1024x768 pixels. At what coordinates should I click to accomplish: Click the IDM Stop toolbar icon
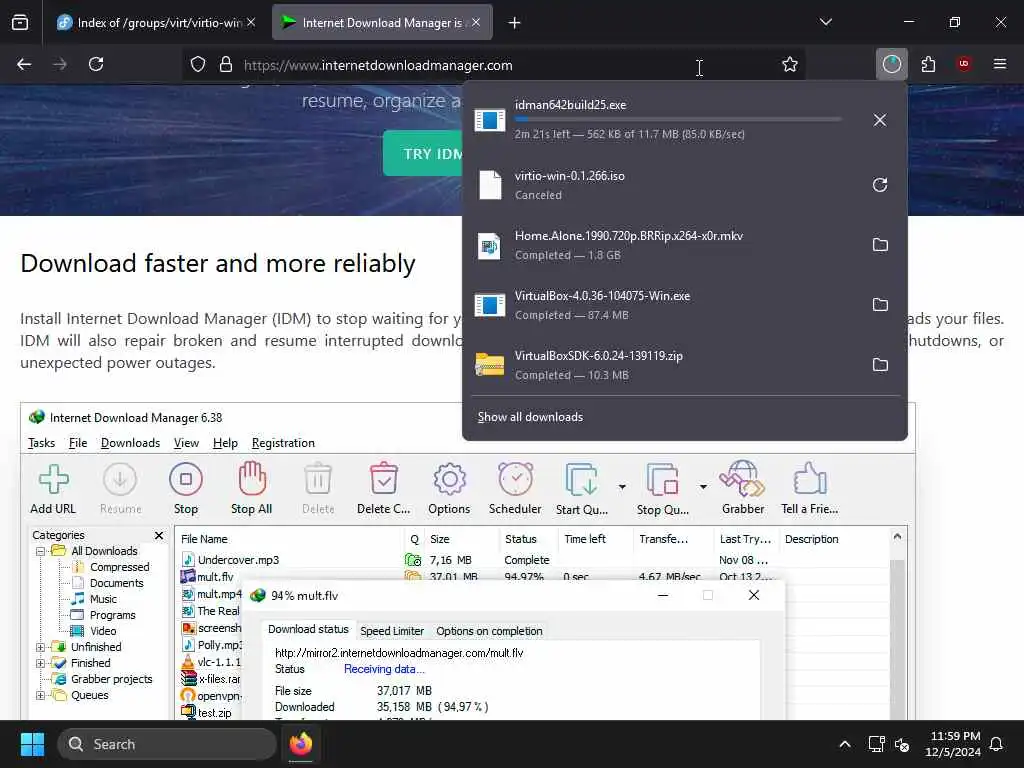coord(185,488)
